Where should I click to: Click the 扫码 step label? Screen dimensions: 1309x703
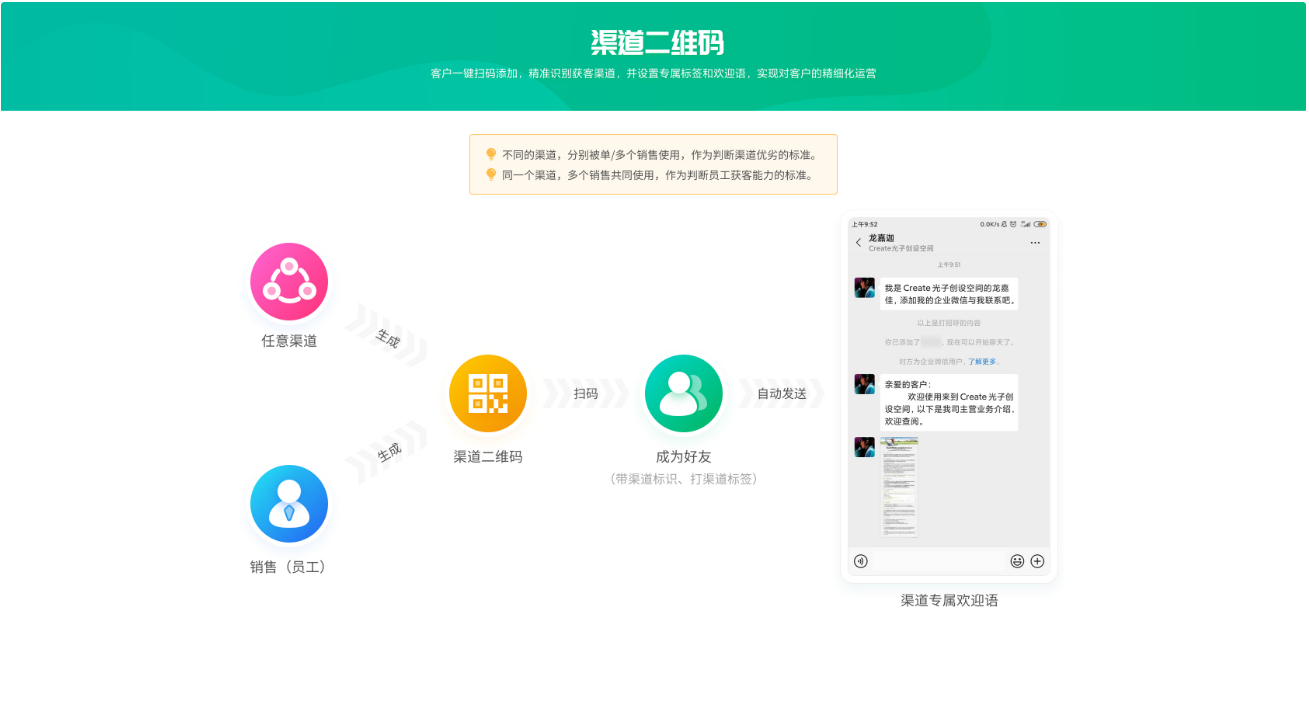586,394
